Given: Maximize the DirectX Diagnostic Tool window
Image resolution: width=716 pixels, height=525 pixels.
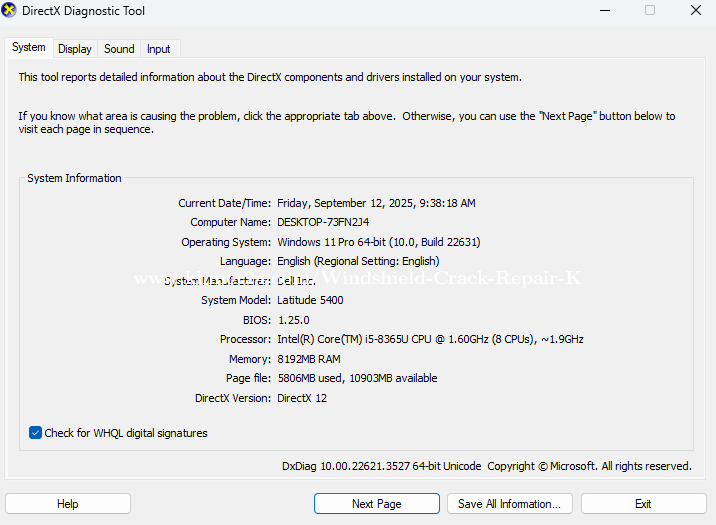Looking at the screenshot, I should (x=650, y=11).
